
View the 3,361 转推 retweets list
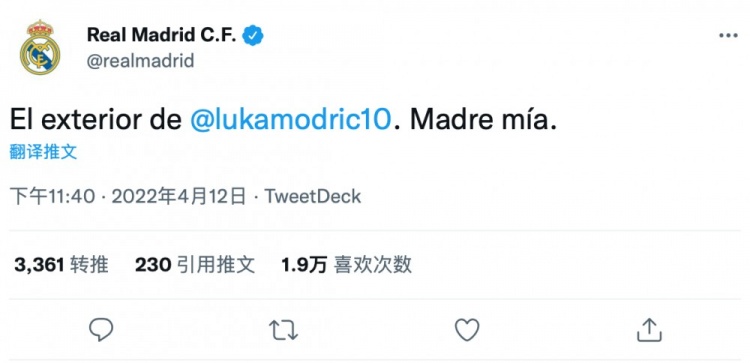[61, 264]
